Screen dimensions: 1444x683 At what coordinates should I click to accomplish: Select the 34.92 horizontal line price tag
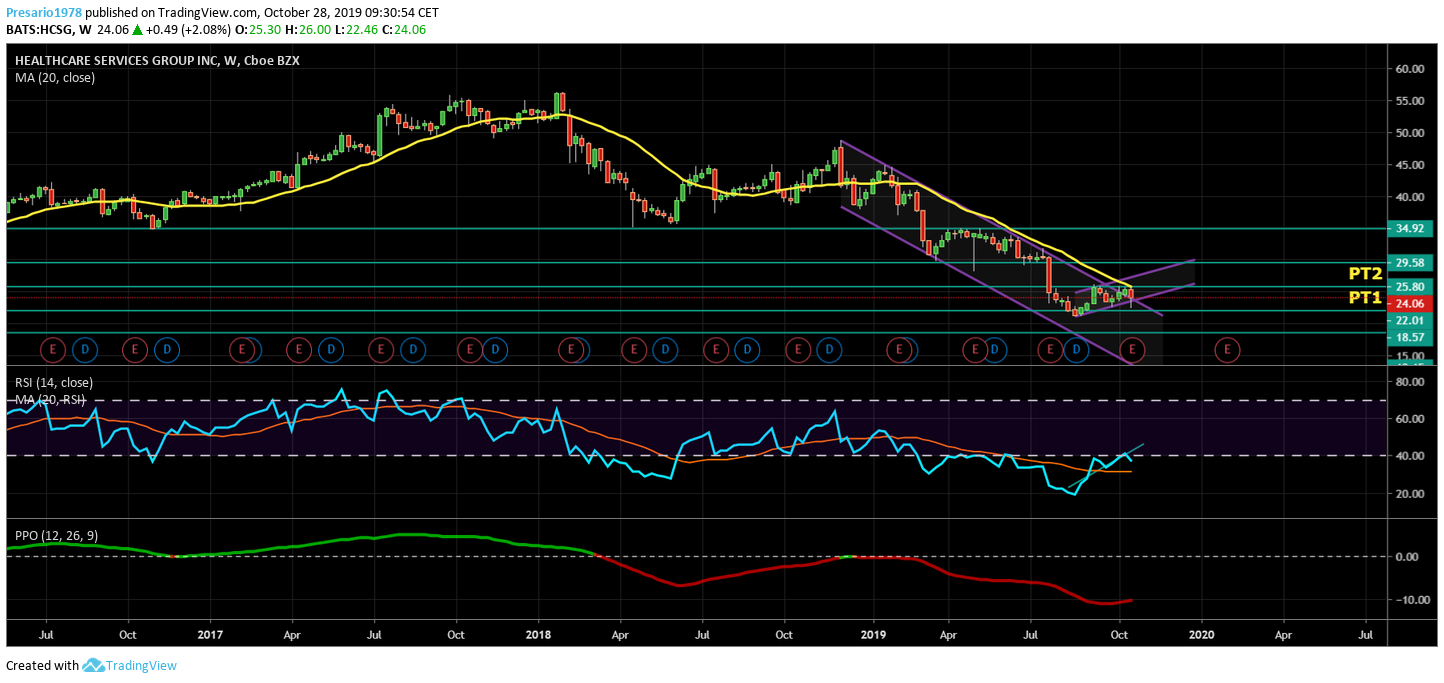pyautogui.click(x=1409, y=228)
